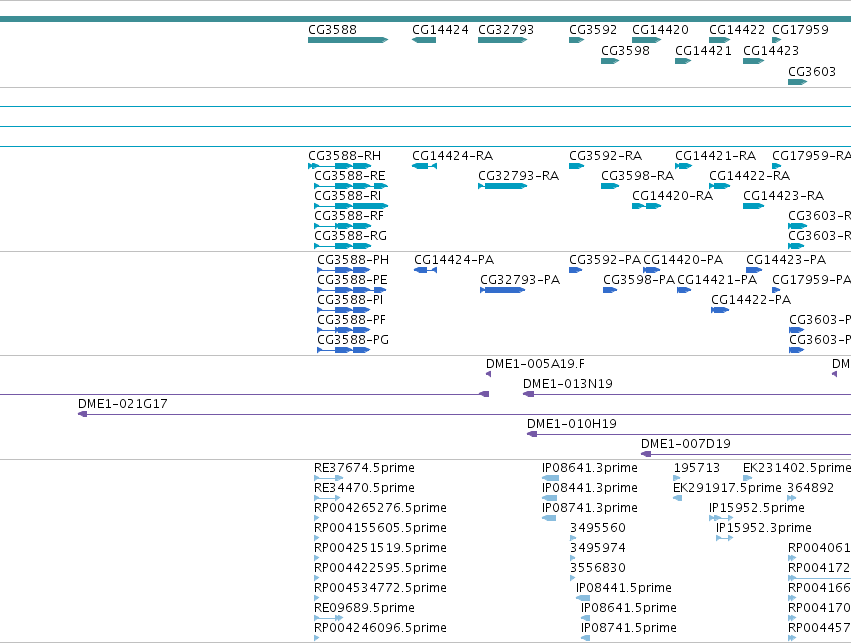
Task: Select transcript CG3588-RG
Action: [350, 236]
